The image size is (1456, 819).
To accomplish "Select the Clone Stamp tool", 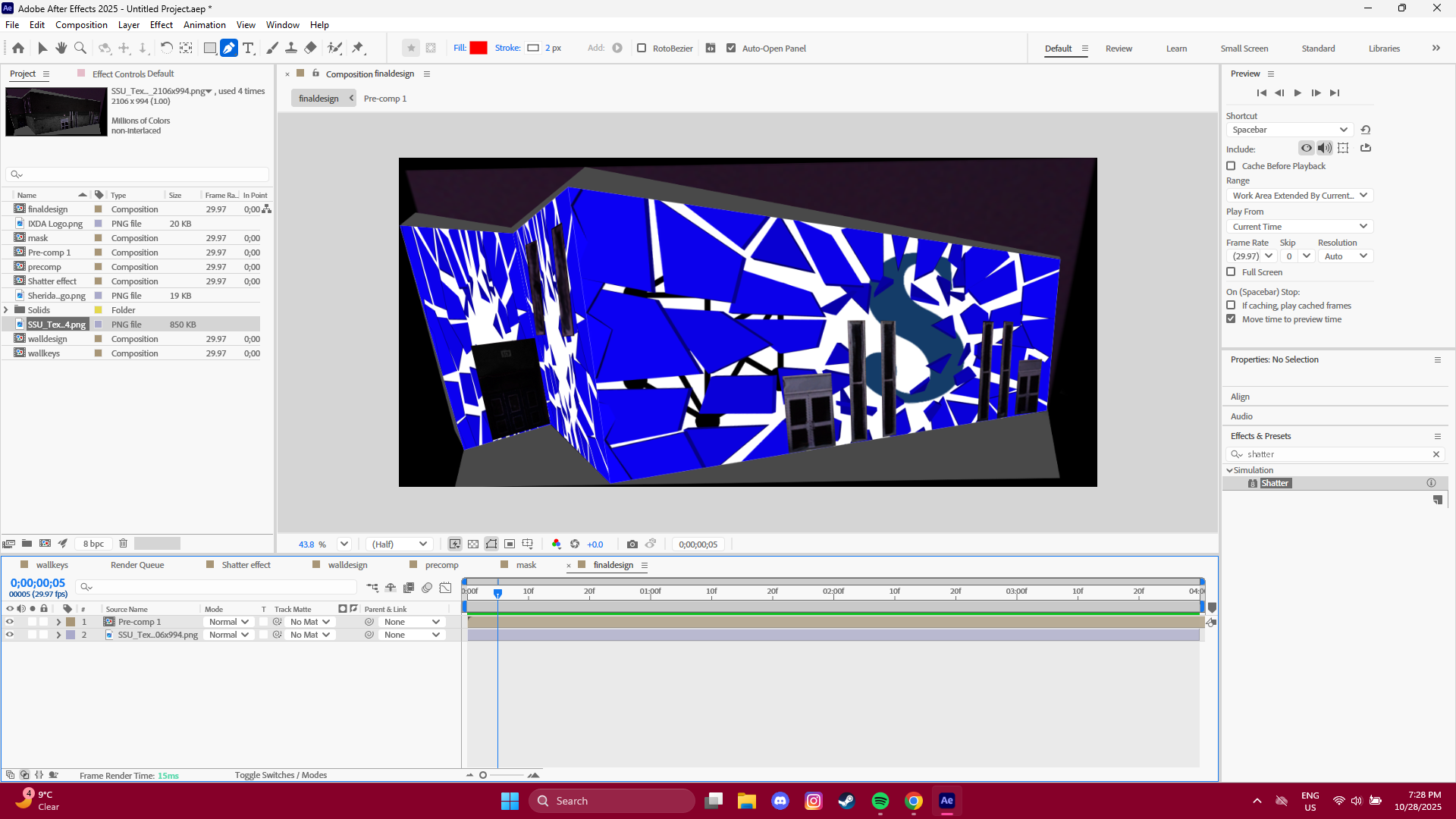I will (x=290, y=48).
